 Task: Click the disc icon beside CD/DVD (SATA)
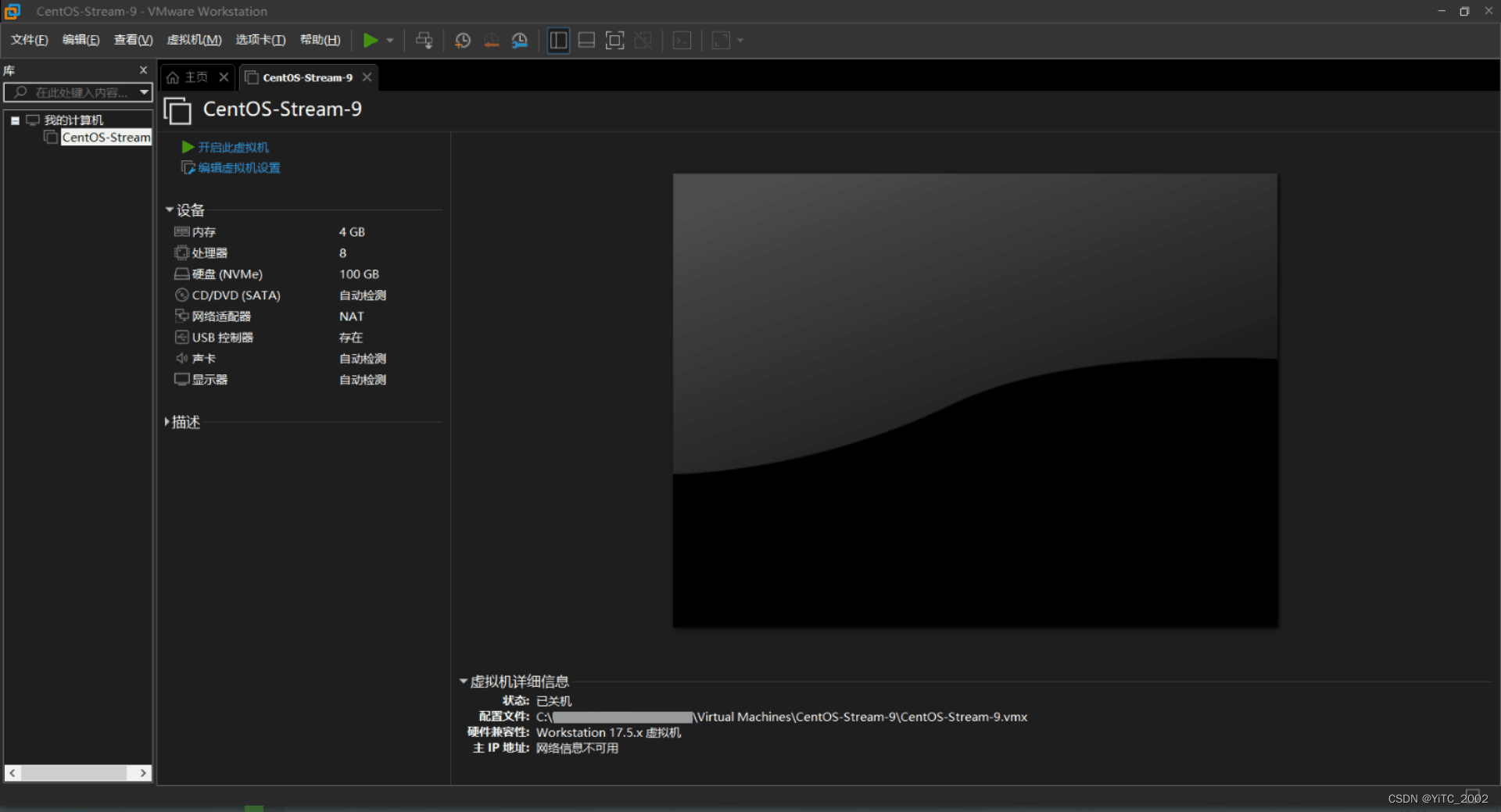pyautogui.click(x=181, y=295)
